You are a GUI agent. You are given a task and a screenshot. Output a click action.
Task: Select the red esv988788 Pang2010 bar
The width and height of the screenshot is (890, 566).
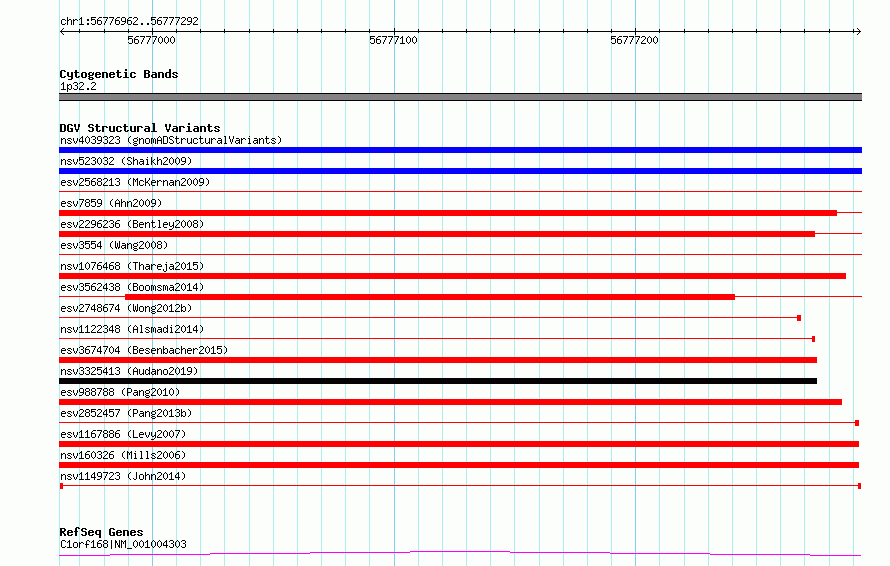450,402
